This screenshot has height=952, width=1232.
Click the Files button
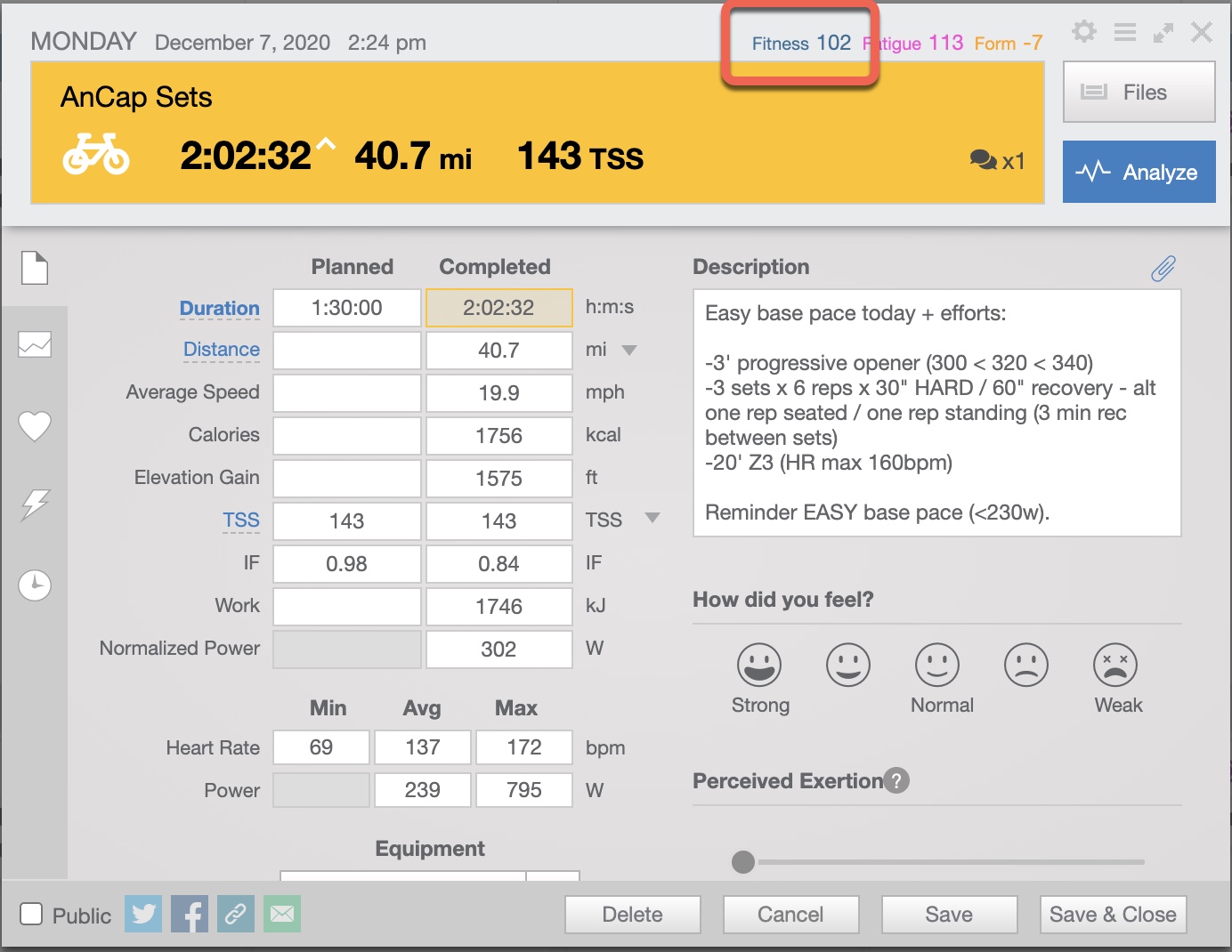1139,92
